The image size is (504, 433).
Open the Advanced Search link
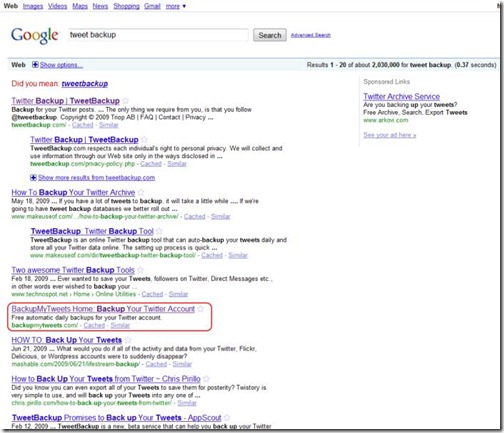tap(311, 35)
